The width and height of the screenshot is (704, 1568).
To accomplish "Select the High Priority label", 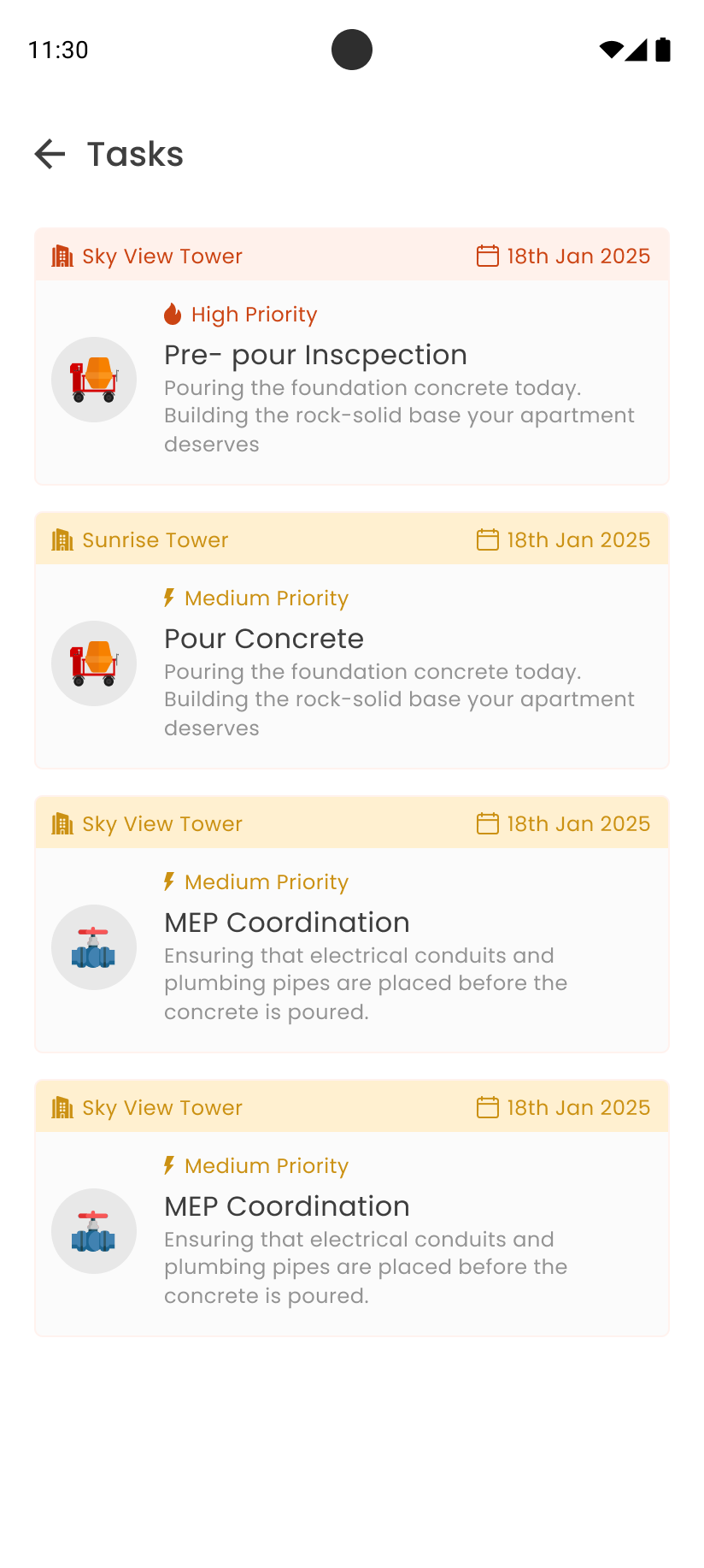I will coord(254,315).
